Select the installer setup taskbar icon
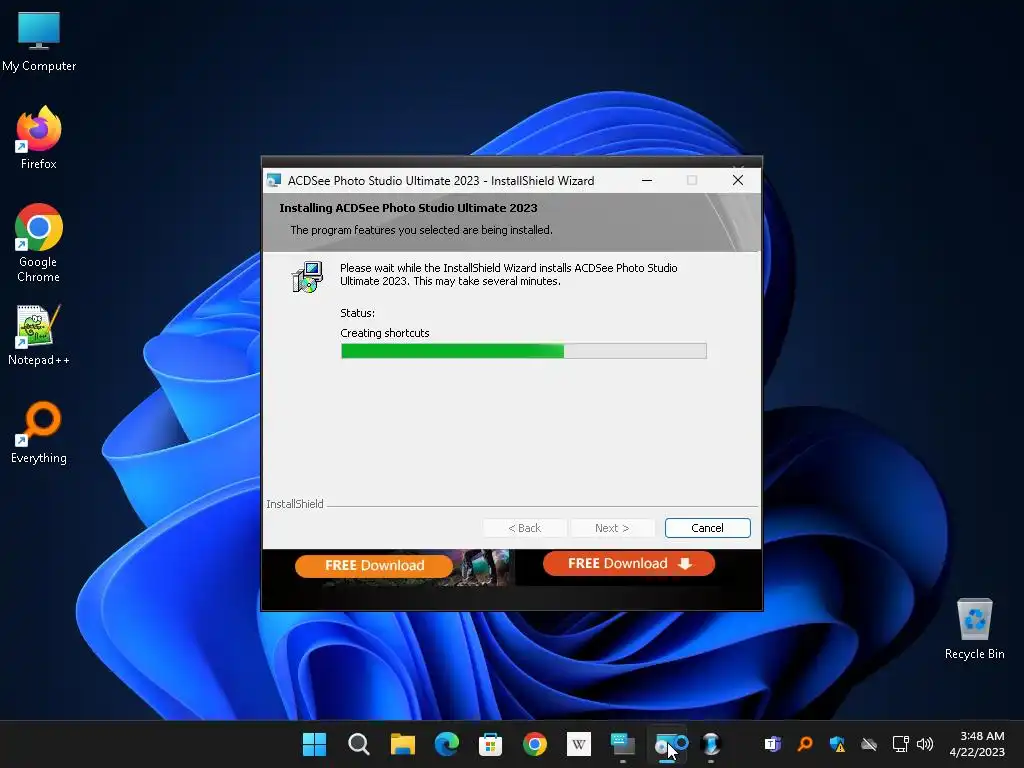 (668, 744)
